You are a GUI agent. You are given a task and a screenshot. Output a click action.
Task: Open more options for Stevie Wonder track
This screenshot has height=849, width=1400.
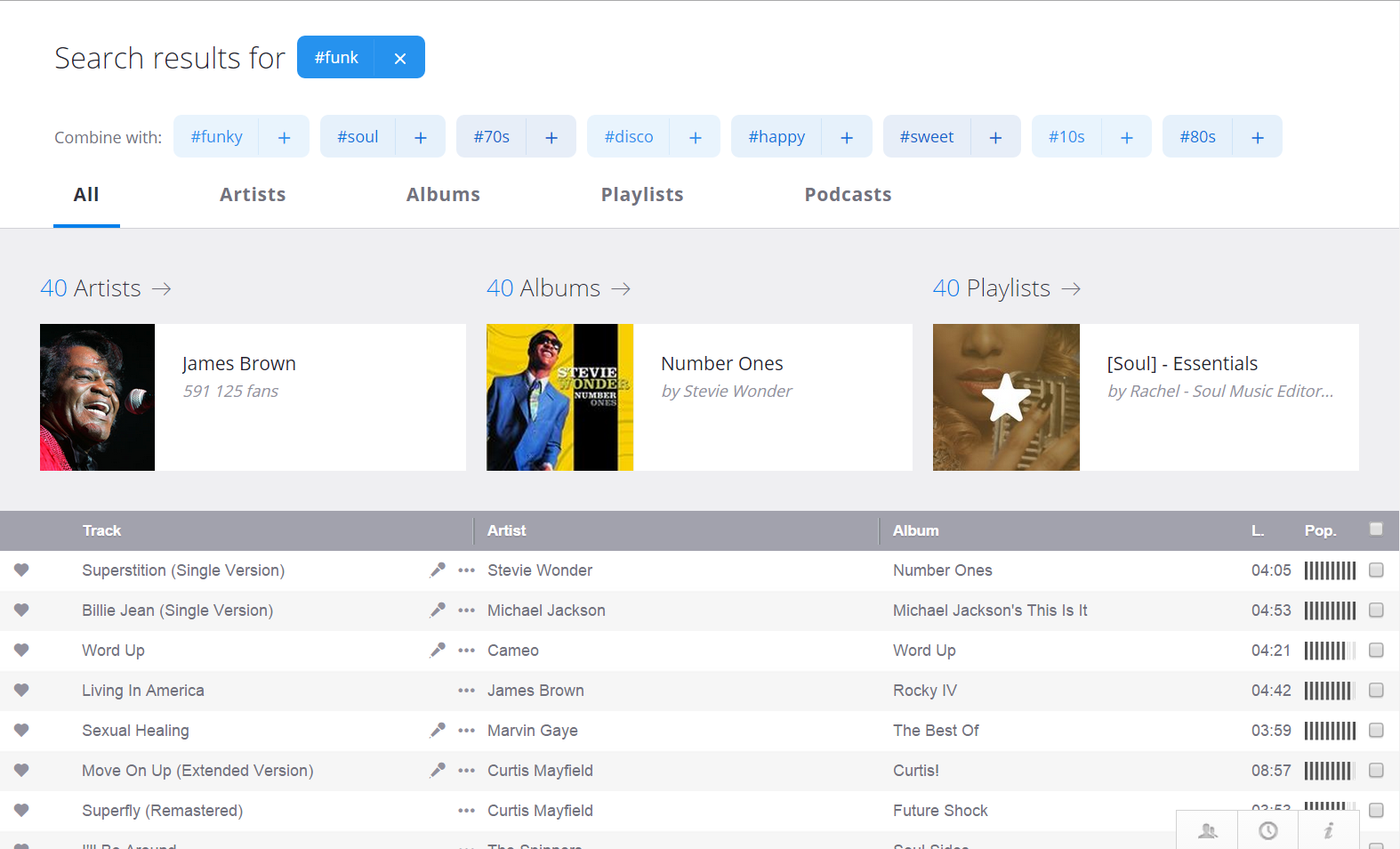pos(466,570)
